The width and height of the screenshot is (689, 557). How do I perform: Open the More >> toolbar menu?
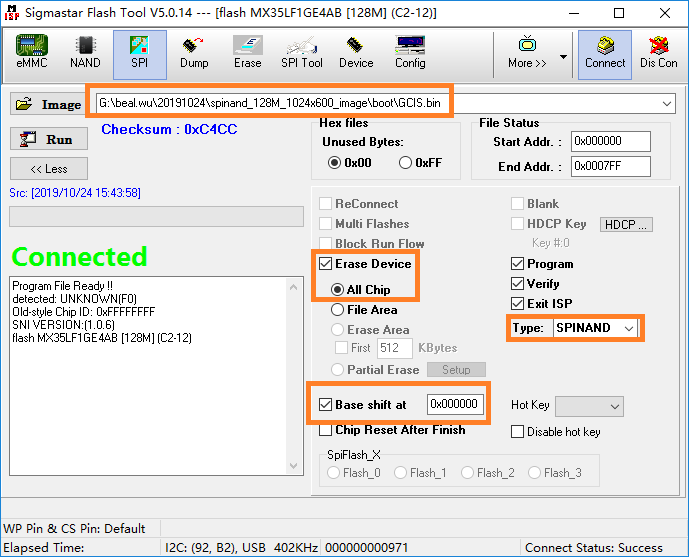(x=527, y=53)
